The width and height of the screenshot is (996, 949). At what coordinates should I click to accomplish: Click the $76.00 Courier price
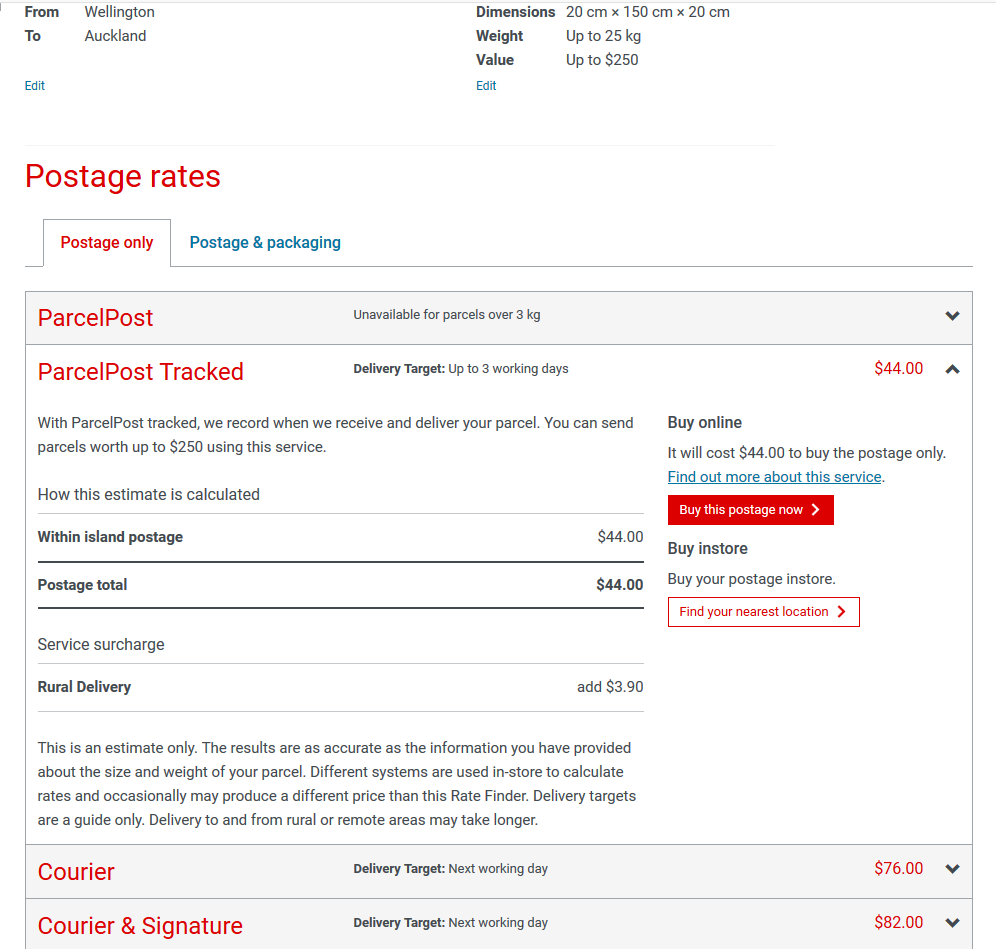point(898,869)
